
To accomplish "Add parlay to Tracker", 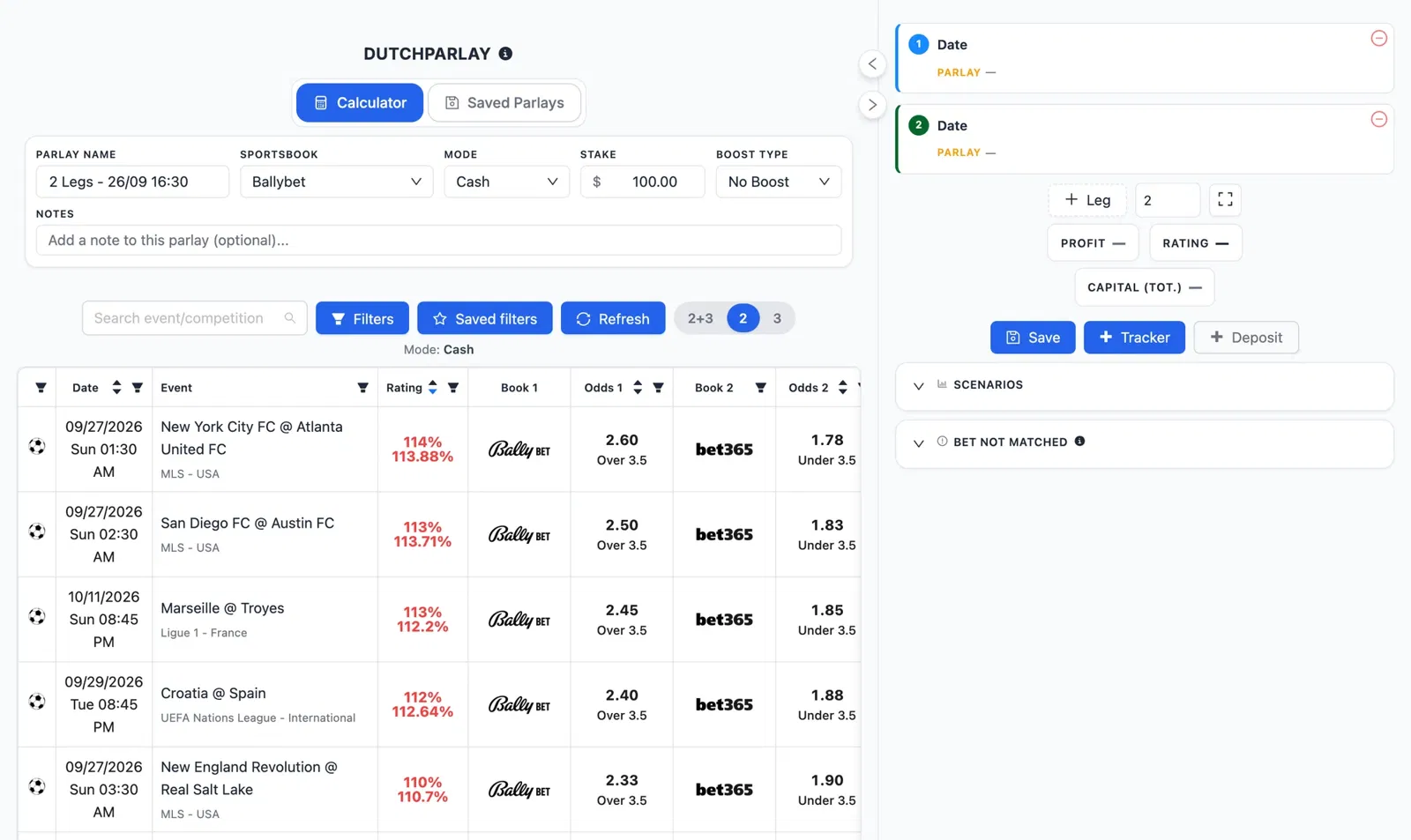I will click(1134, 338).
